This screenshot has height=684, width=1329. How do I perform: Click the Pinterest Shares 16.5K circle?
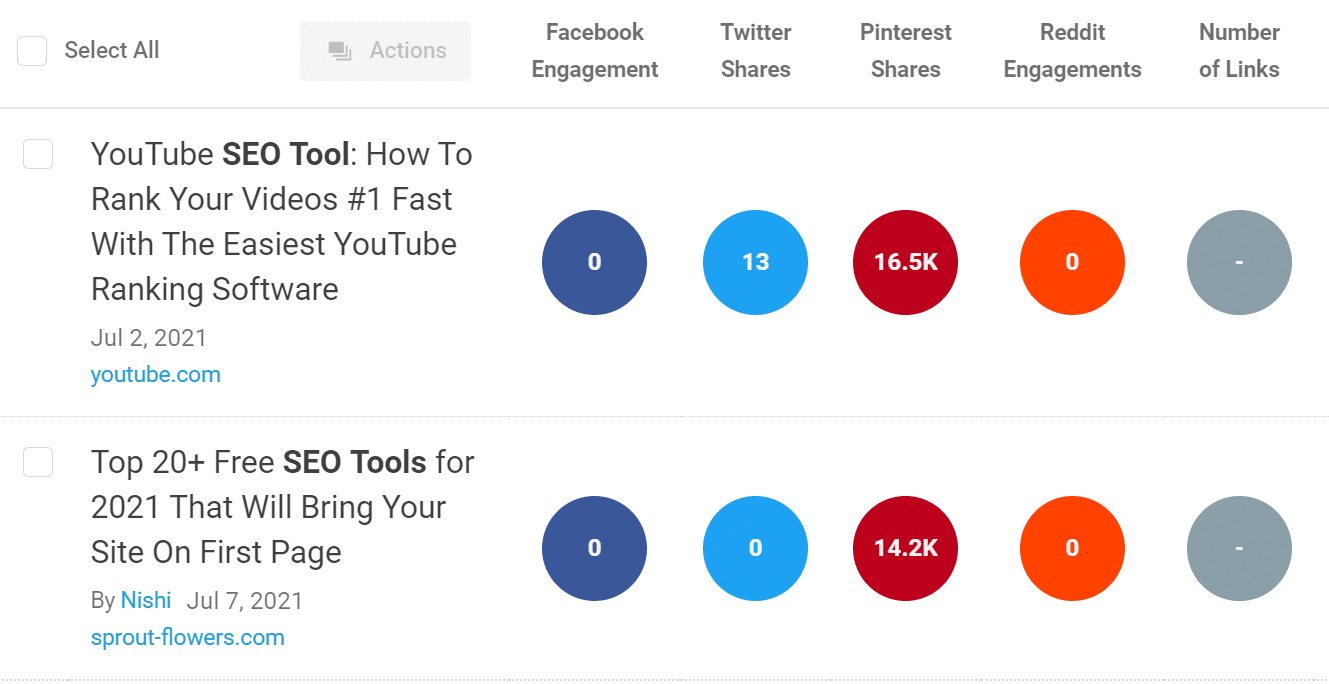(905, 262)
